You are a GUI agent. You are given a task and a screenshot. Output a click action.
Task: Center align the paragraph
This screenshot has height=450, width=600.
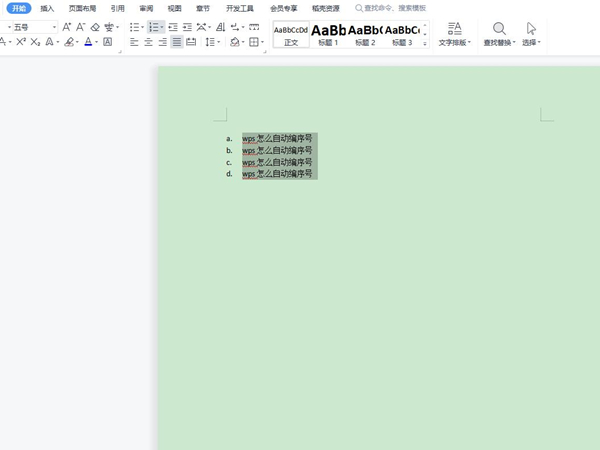148,42
